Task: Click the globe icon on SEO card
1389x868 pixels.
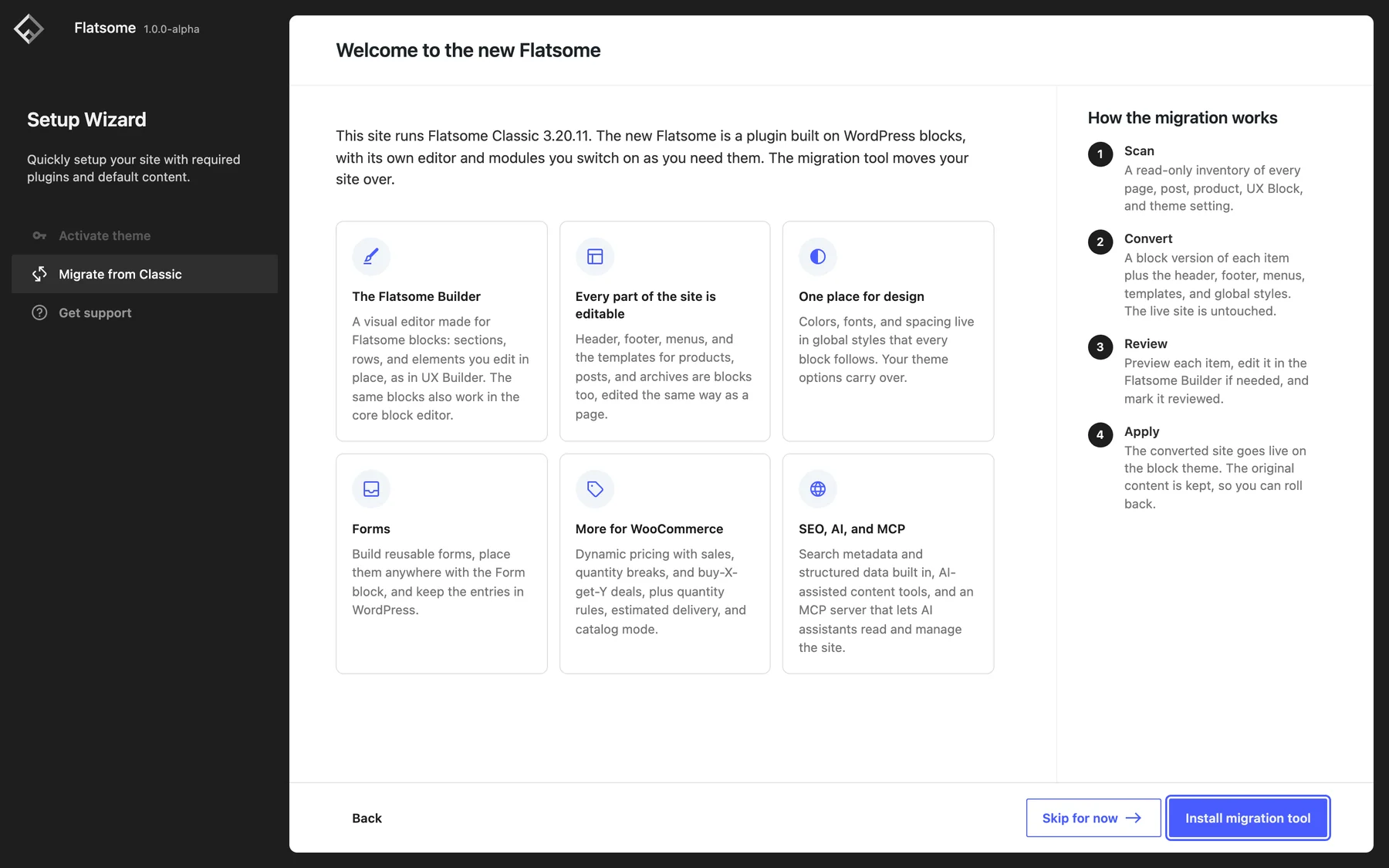Action: (818, 488)
